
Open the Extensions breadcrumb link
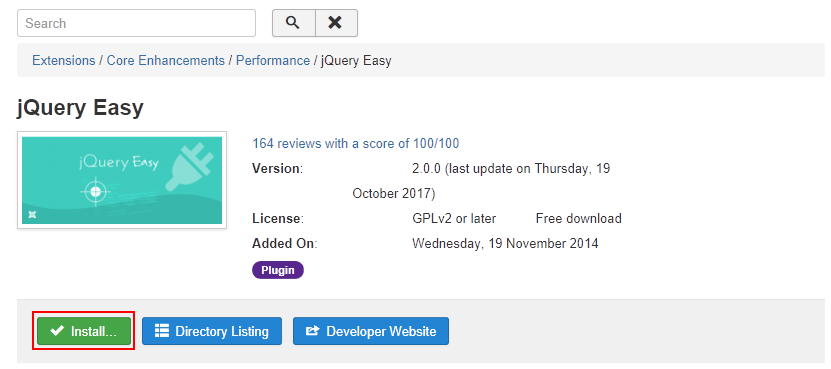pos(64,60)
